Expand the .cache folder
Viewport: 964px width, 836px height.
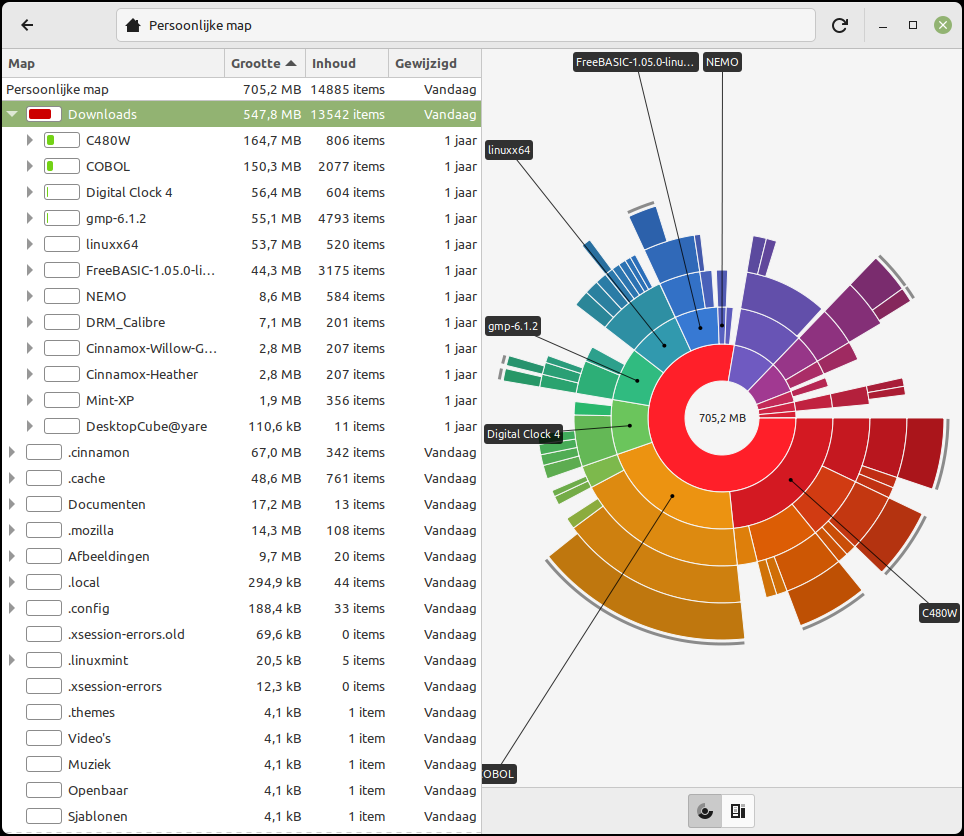click(12, 478)
